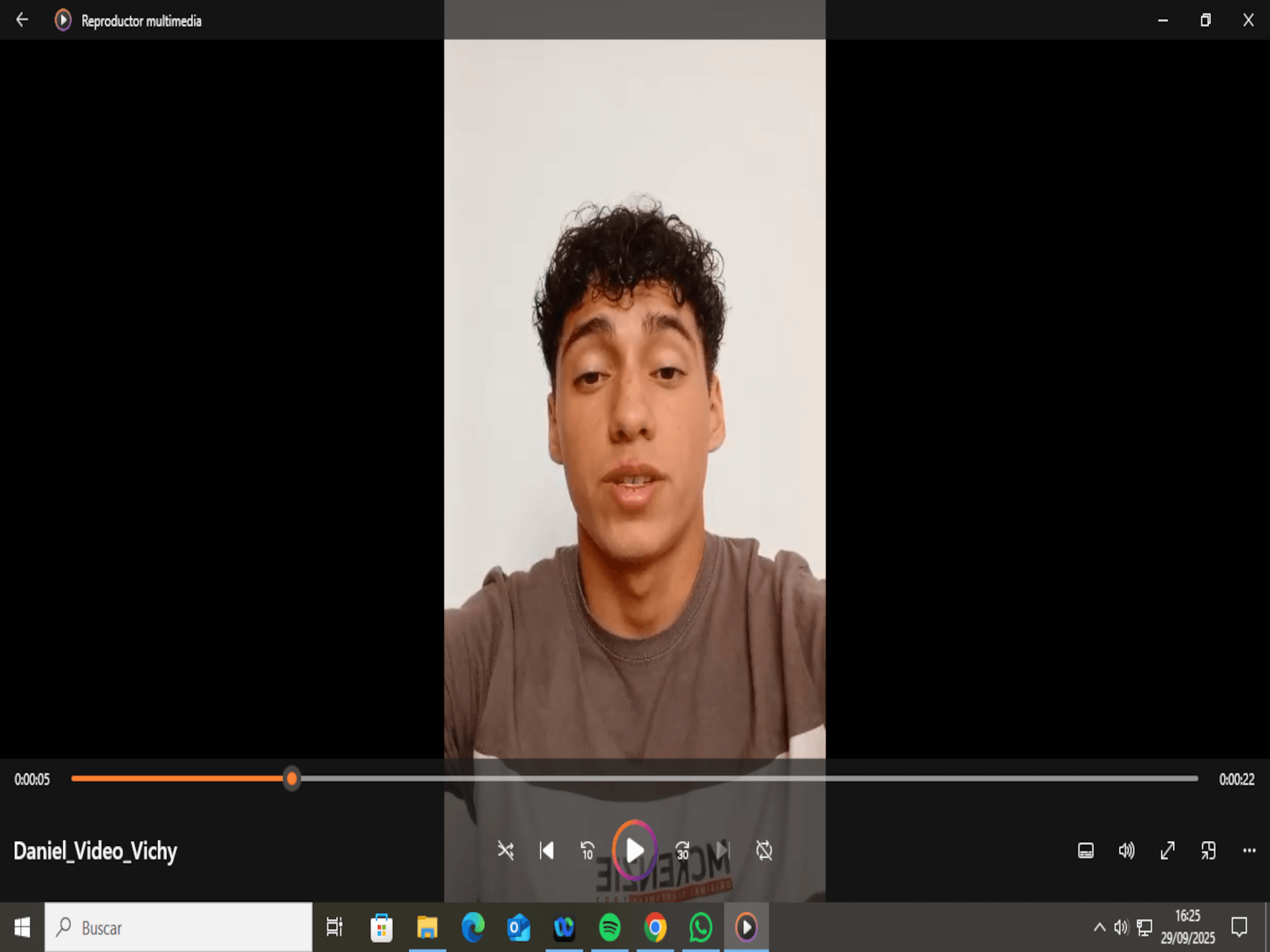1270x952 pixels.
Task: Open Microsoft Store from the taskbar
Action: tap(381, 927)
